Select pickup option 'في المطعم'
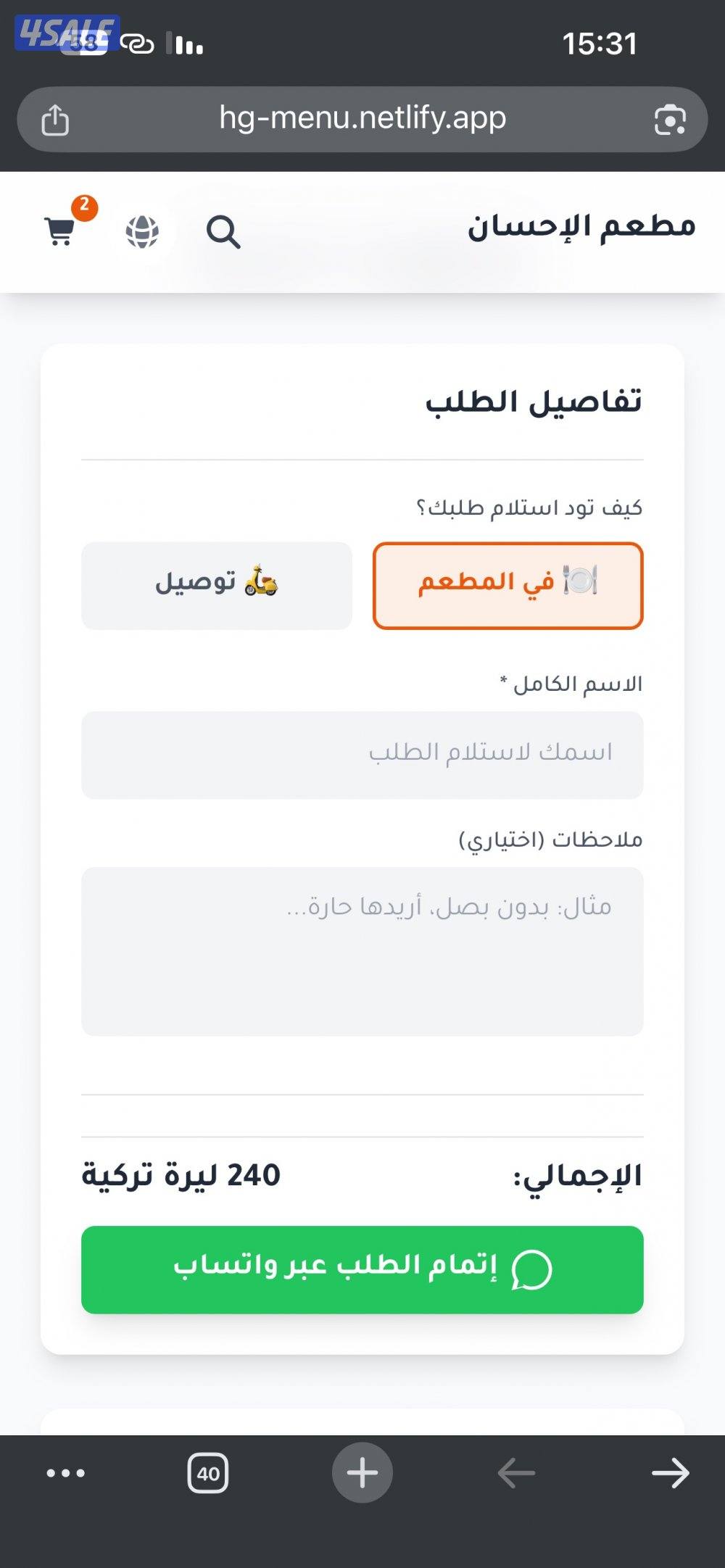This screenshot has width=725, height=1568. 507,584
